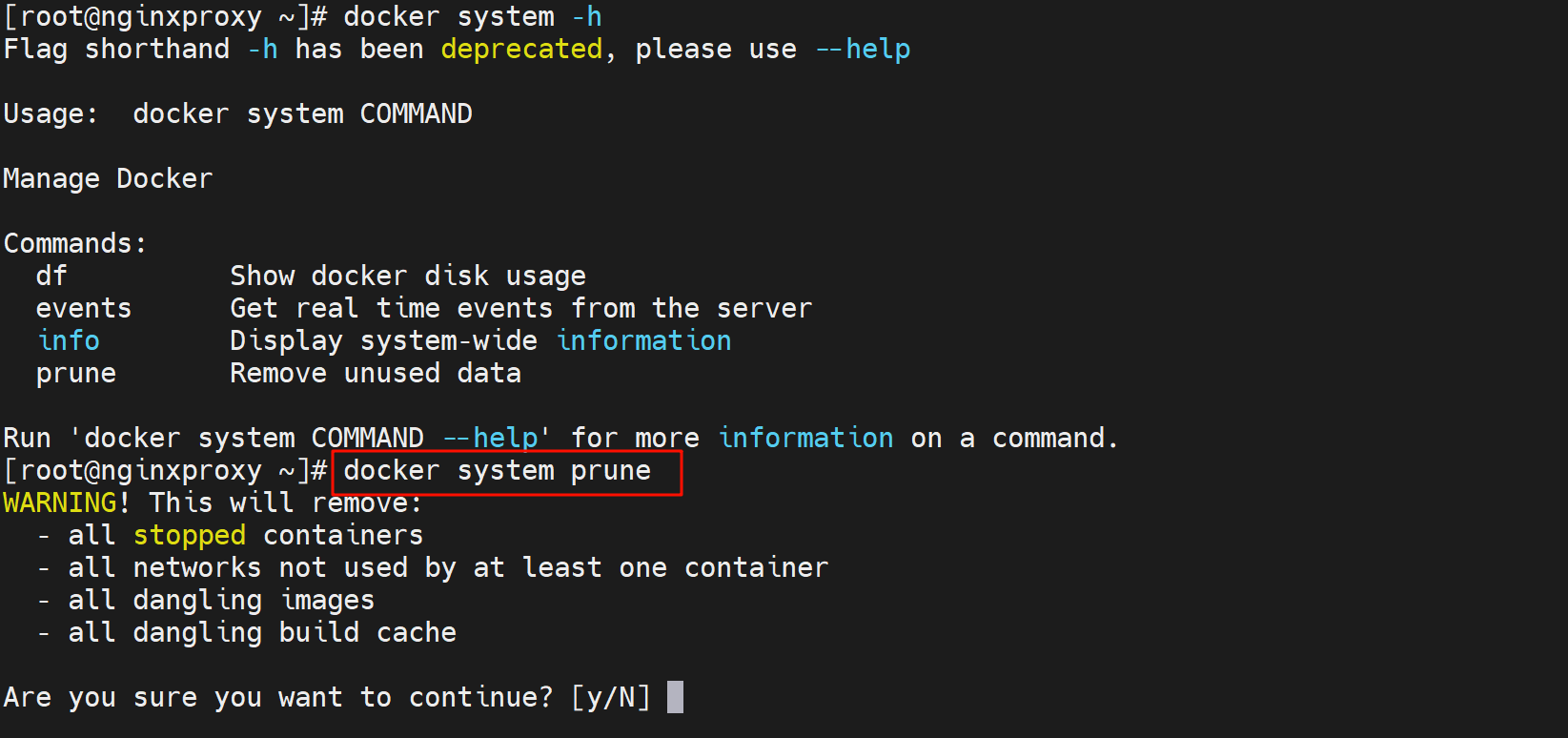Screen dimensions: 1568x738
Task: Click the "[y/N]" confirmation choice text
Action: (610, 698)
